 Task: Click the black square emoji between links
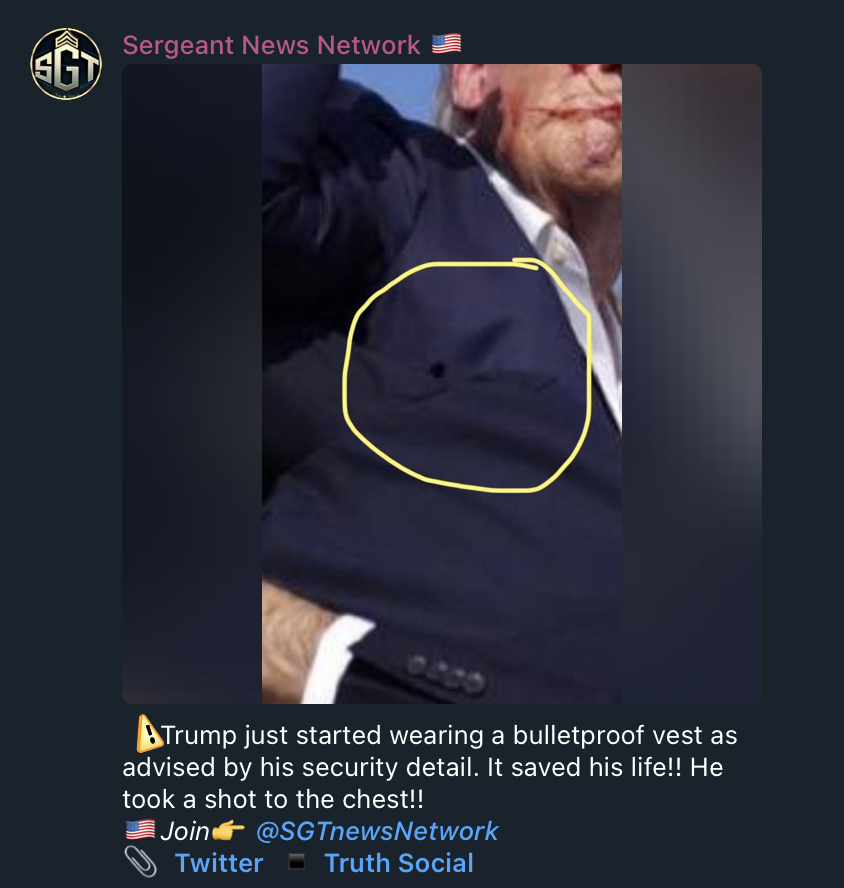coord(296,862)
